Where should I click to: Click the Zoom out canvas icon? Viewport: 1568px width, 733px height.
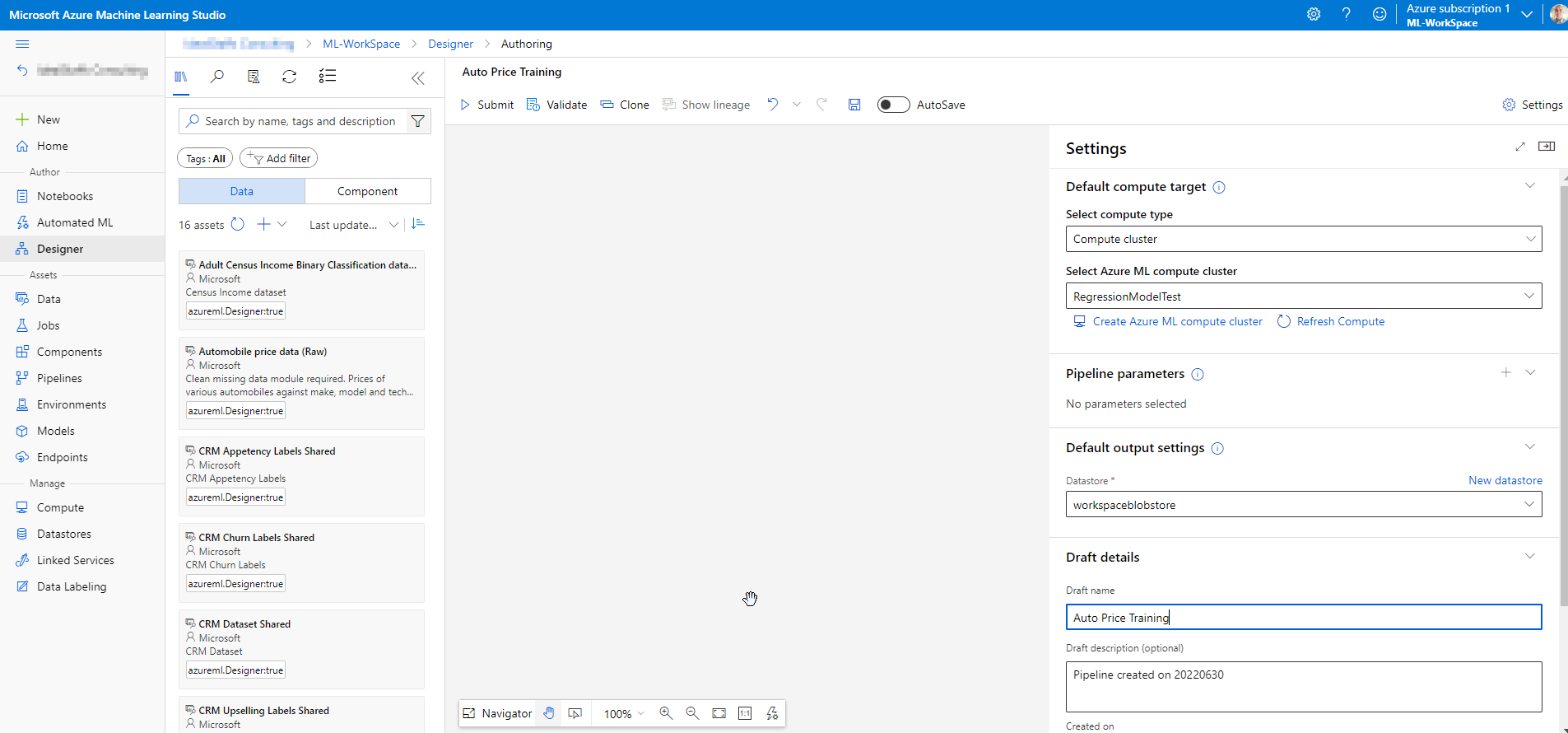pos(692,713)
